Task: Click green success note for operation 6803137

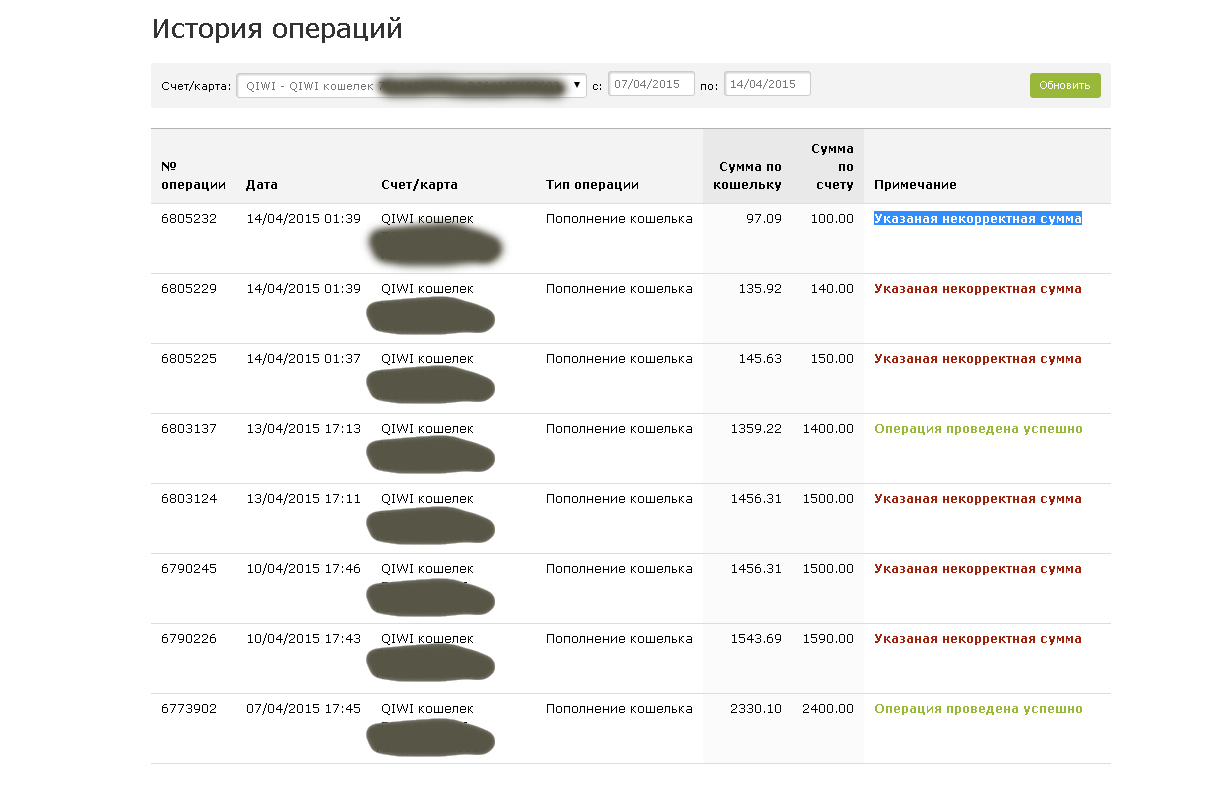Action: pyautogui.click(x=978, y=428)
